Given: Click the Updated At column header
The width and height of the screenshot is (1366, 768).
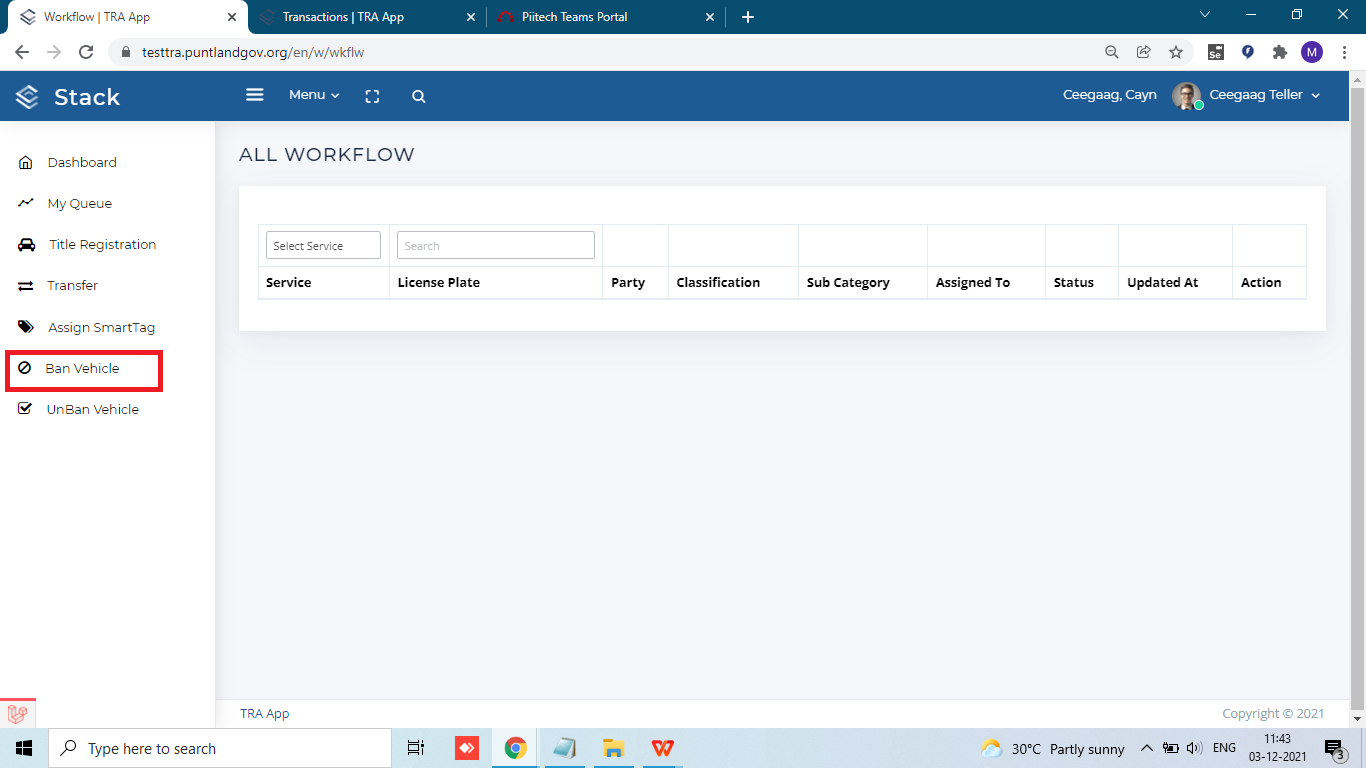Looking at the screenshot, I should click(1162, 283).
